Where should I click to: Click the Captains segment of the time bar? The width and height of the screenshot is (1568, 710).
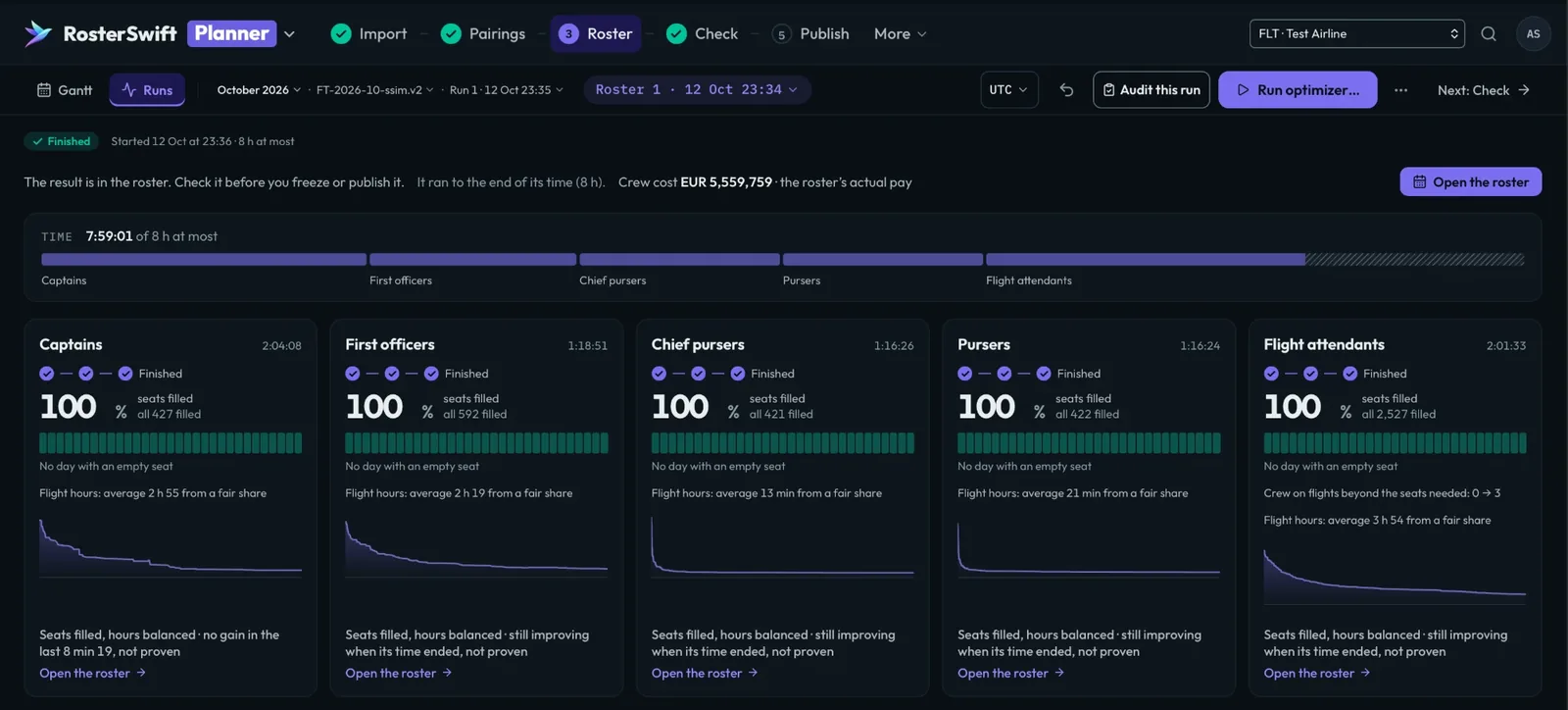coord(204,260)
